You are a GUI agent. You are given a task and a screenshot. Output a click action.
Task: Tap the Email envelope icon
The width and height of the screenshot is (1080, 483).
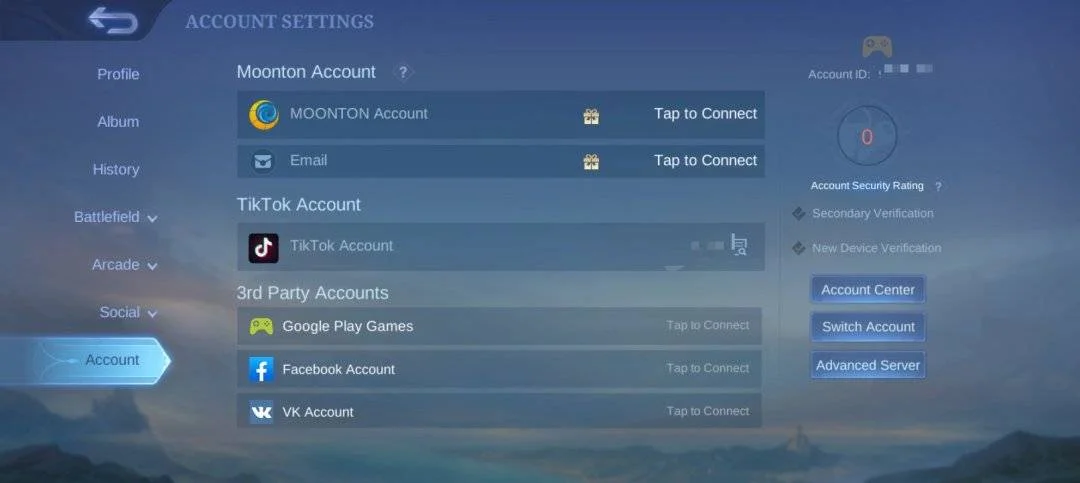(262, 161)
